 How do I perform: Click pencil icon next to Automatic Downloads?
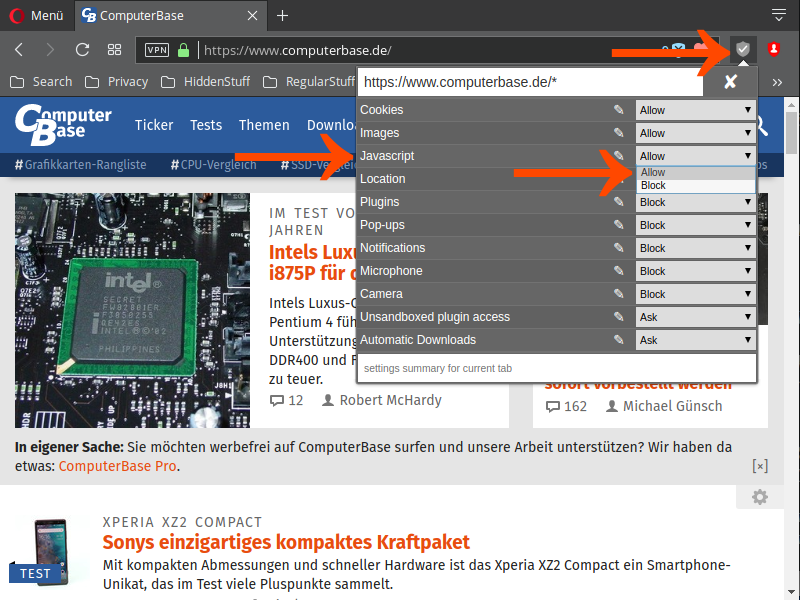[x=618, y=339]
